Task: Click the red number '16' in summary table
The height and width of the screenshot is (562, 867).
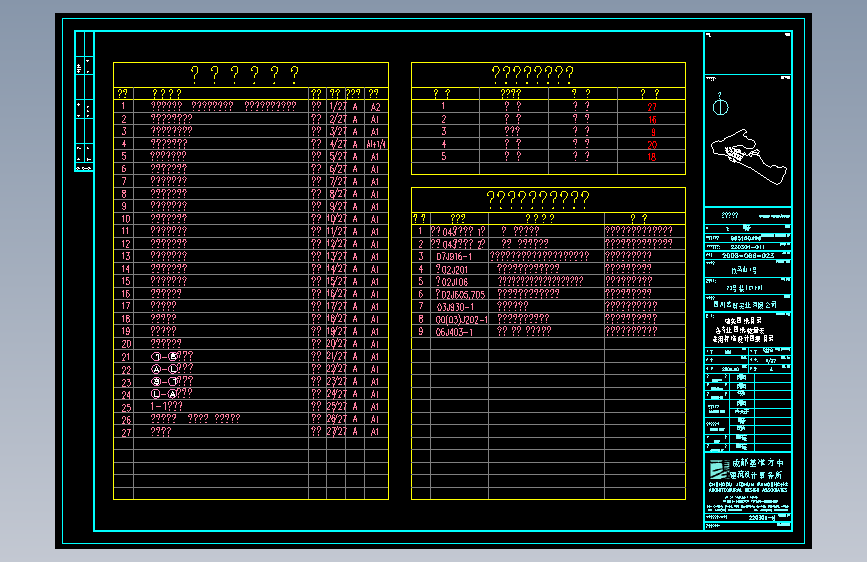Action: pyautogui.click(x=652, y=119)
